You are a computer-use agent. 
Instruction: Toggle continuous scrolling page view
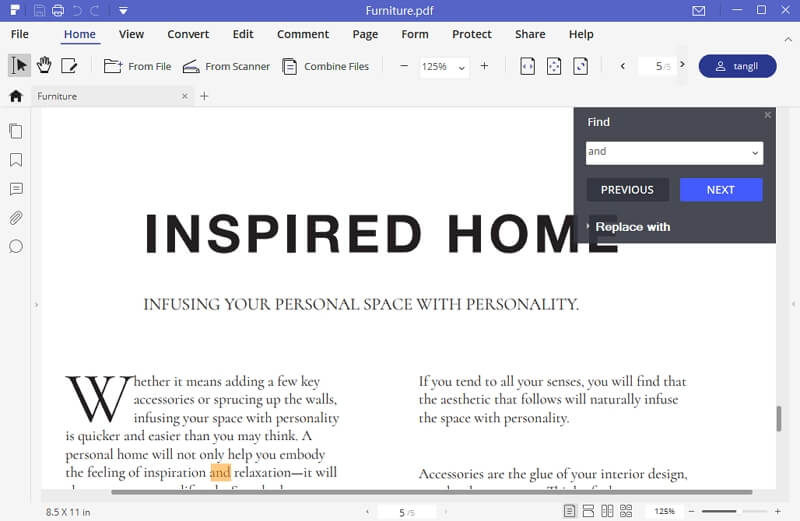pos(588,511)
